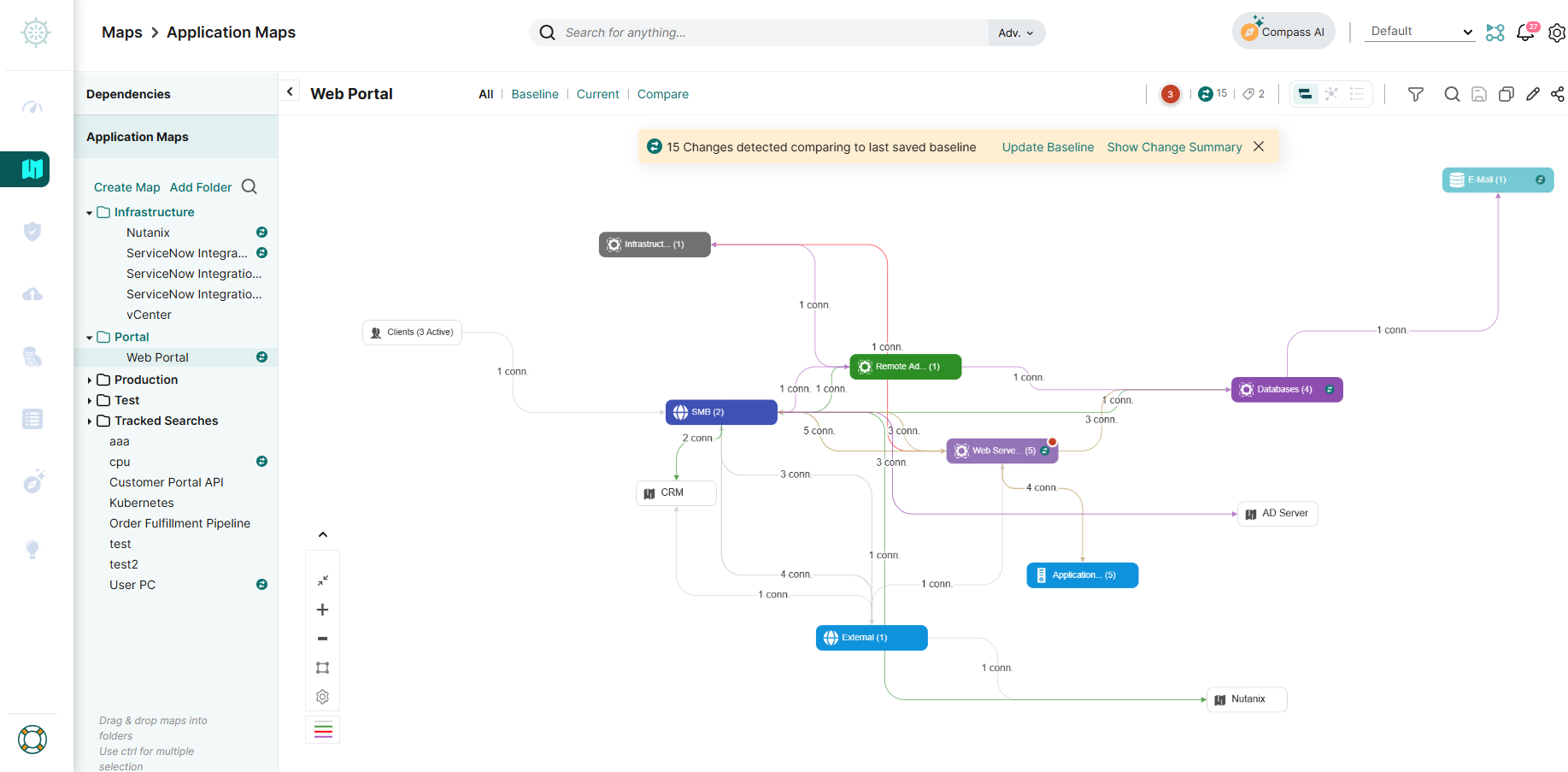Expand the Tracked Searches folder
This screenshot has height=772, width=1568.
pyautogui.click(x=90, y=421)
